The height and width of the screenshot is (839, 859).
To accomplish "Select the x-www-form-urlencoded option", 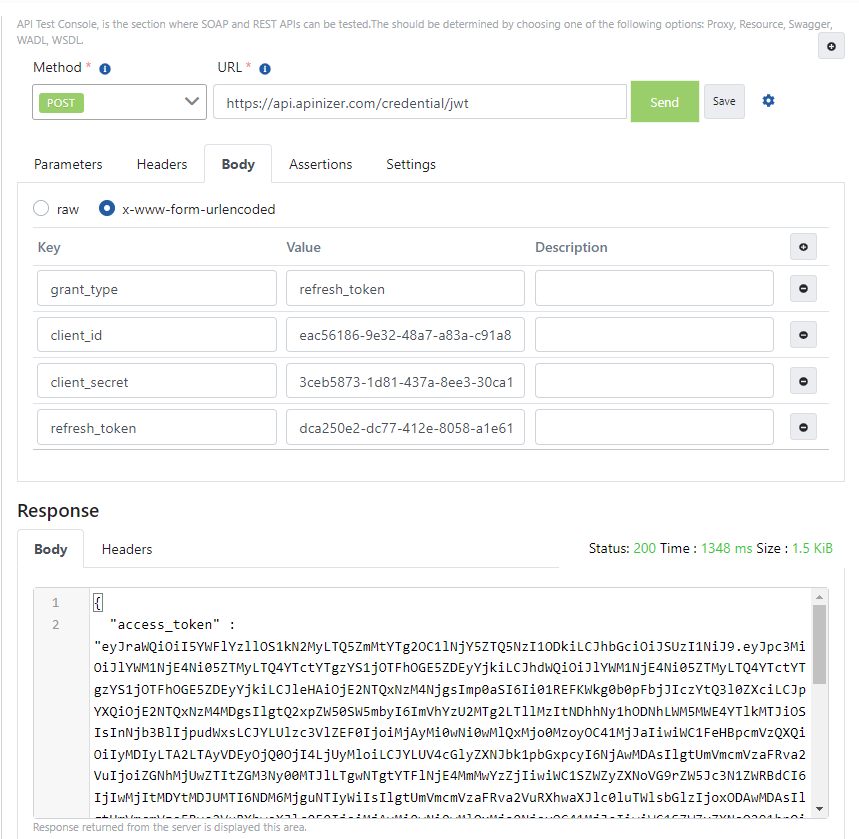I will [x=107, y=208].
